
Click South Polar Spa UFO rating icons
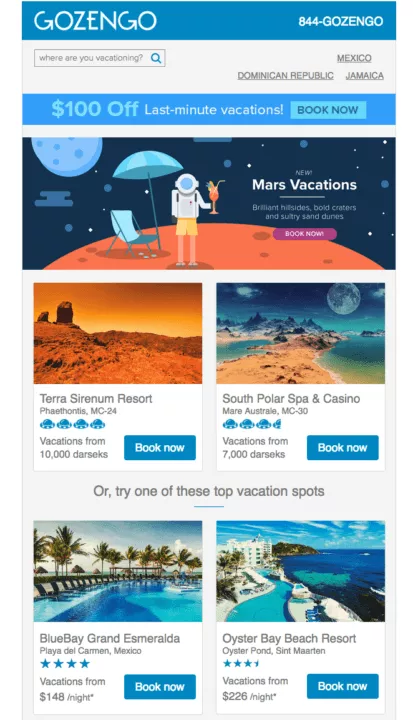click(x=252, y=424)
